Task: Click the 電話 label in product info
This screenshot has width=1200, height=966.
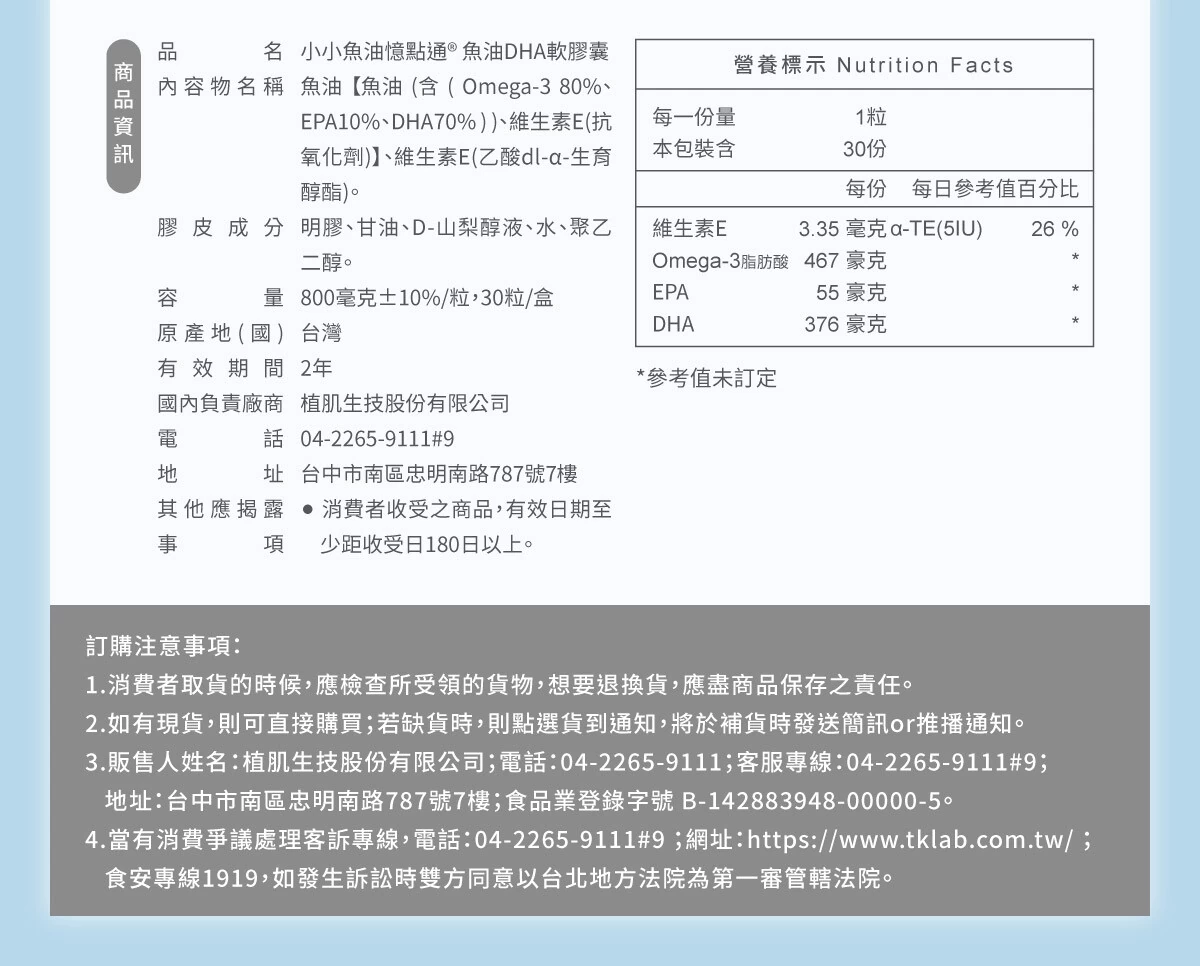Action: 221,439
